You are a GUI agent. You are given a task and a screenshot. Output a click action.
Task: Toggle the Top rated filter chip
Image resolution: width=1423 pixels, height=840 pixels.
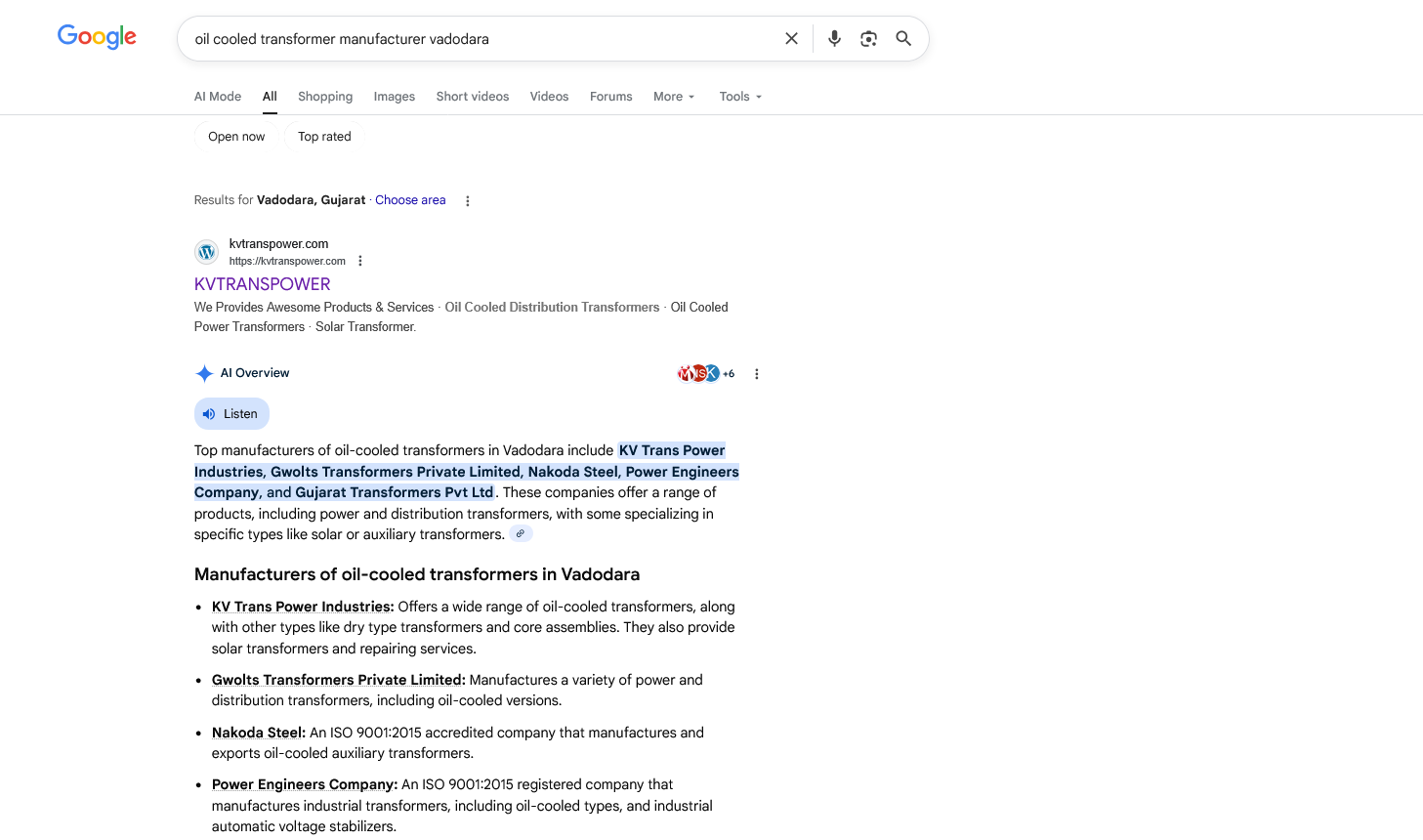point(324,137)
